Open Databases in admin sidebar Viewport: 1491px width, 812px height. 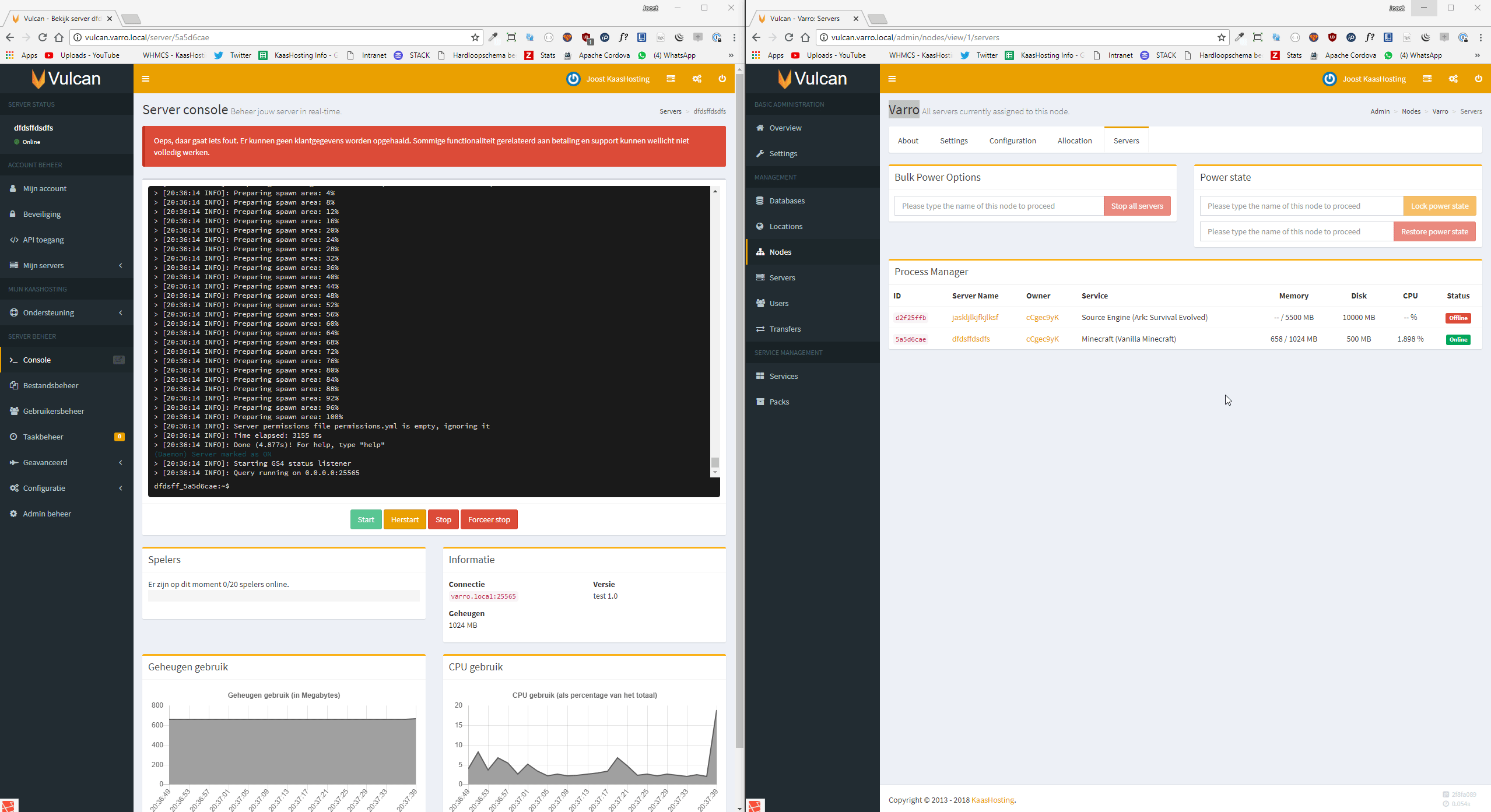coord(787,201)
